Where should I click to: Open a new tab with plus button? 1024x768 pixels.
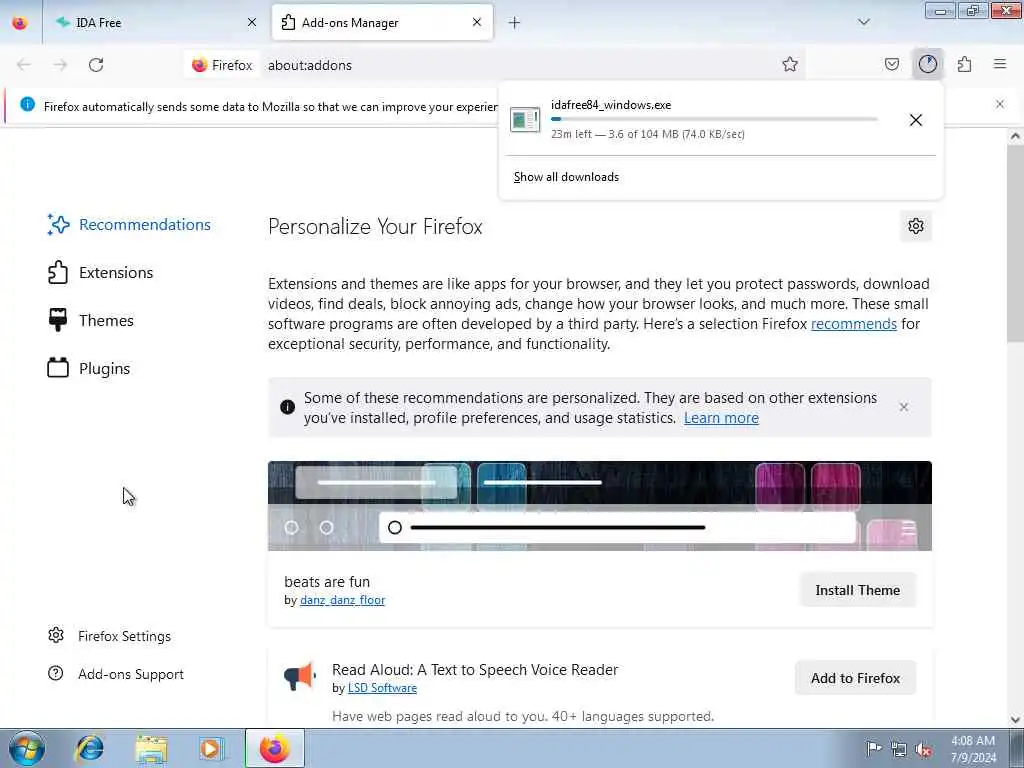coord(515,23)
